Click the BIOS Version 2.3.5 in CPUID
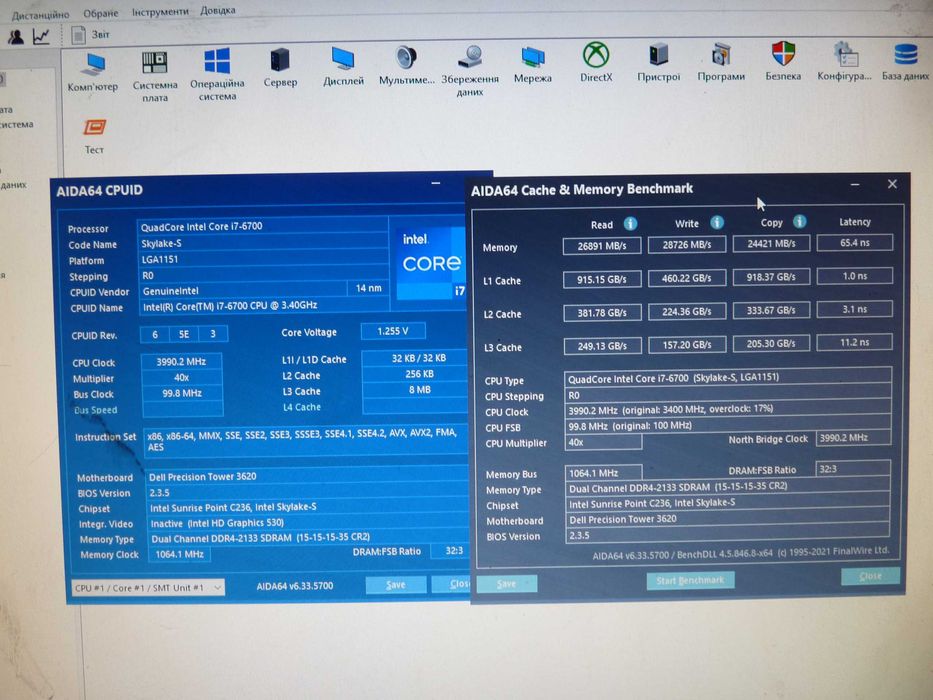This screenshot has width=933, height=700. pos(308,492)
